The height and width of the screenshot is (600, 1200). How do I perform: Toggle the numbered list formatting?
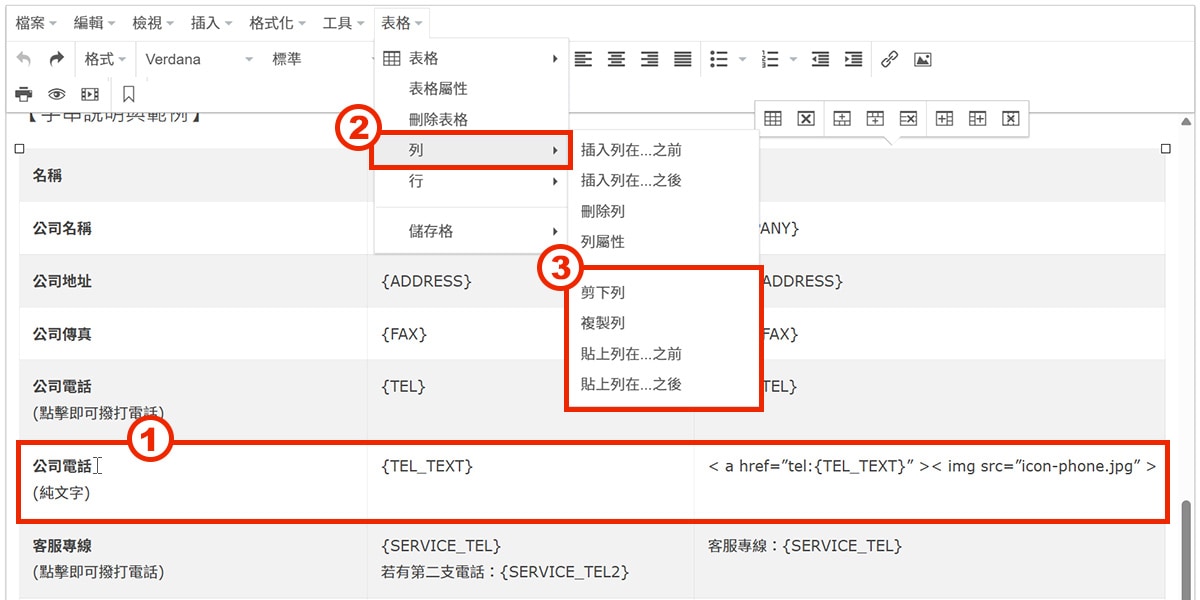coord(772,58)
